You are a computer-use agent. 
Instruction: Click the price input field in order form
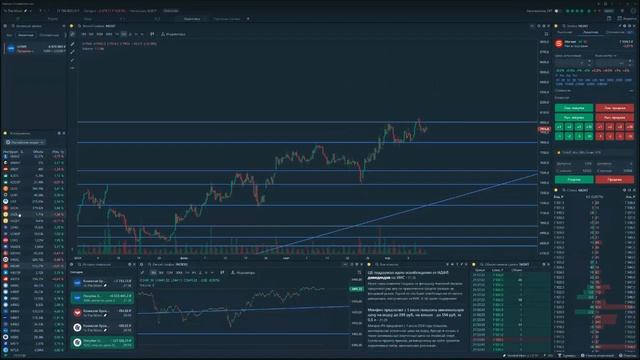click(x=570, y=63)
